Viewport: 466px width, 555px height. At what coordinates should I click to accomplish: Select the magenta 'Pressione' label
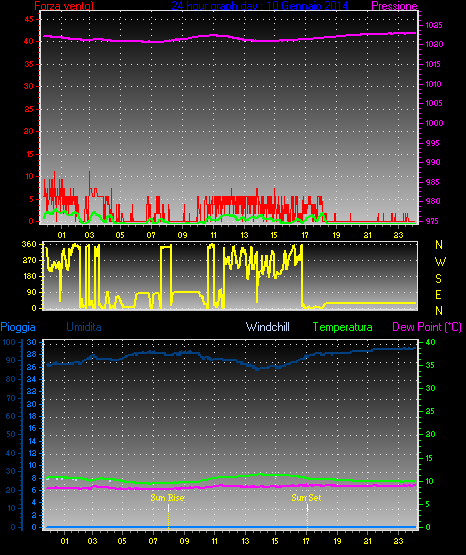tap(394, 6)
